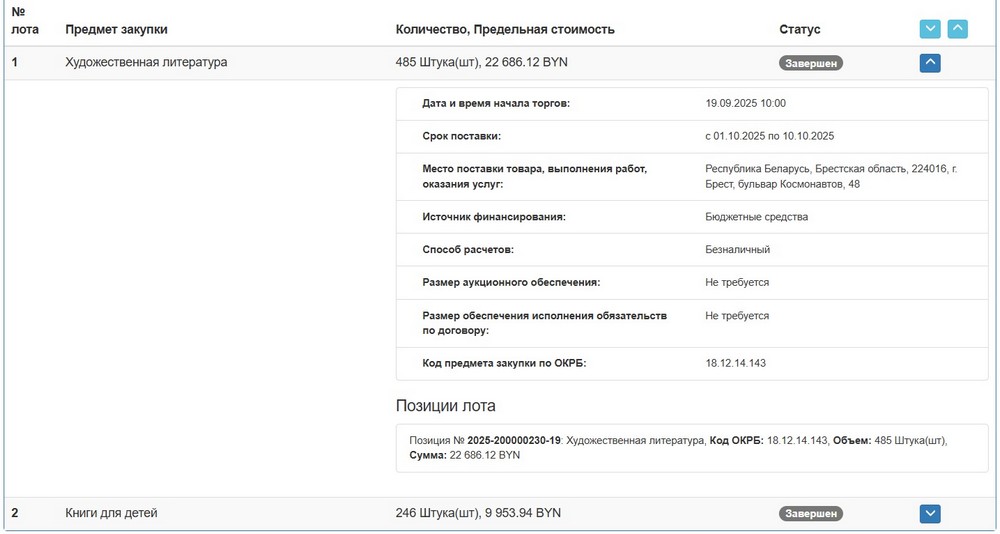Viewport: 1000px width, 534px height.
Task: Click the Статус column header
Action: pos(799,29)
